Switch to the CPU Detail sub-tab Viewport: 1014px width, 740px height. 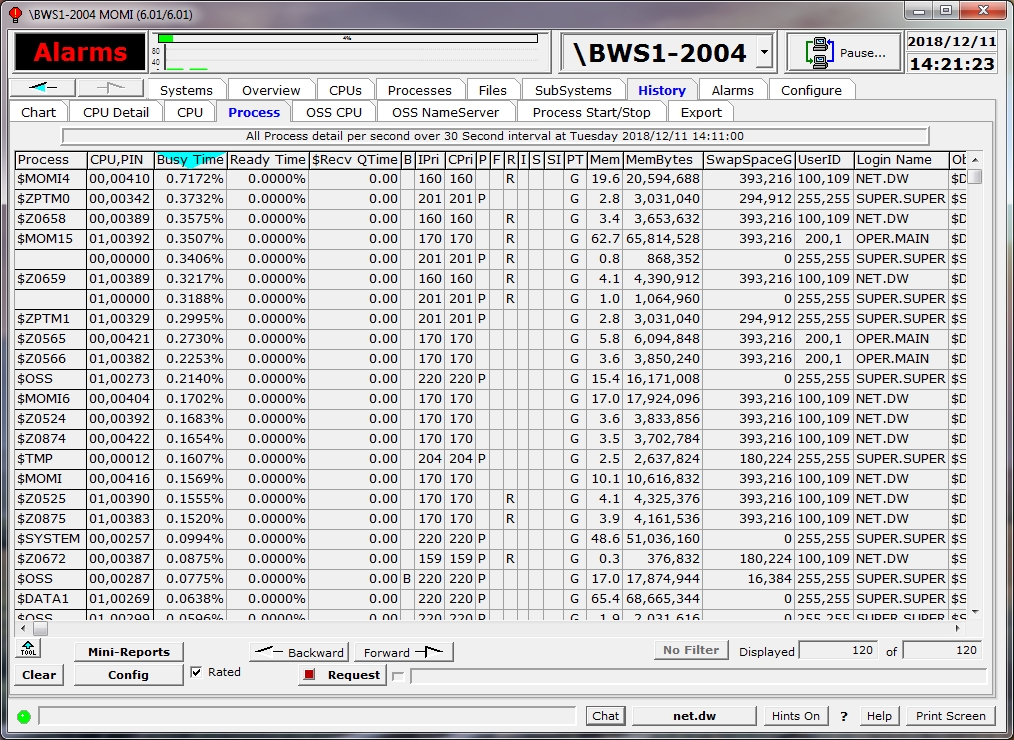[116, 112]
